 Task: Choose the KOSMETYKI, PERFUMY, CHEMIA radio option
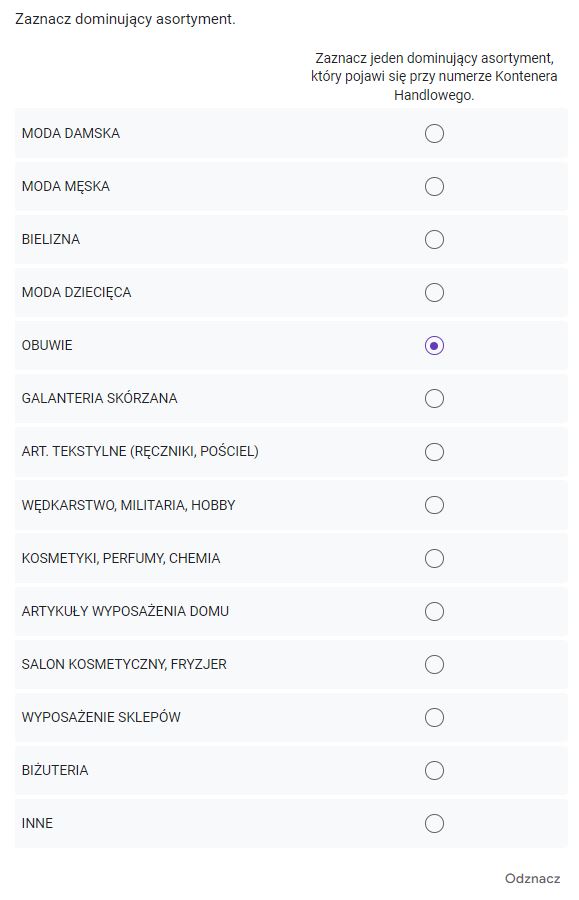434,558
